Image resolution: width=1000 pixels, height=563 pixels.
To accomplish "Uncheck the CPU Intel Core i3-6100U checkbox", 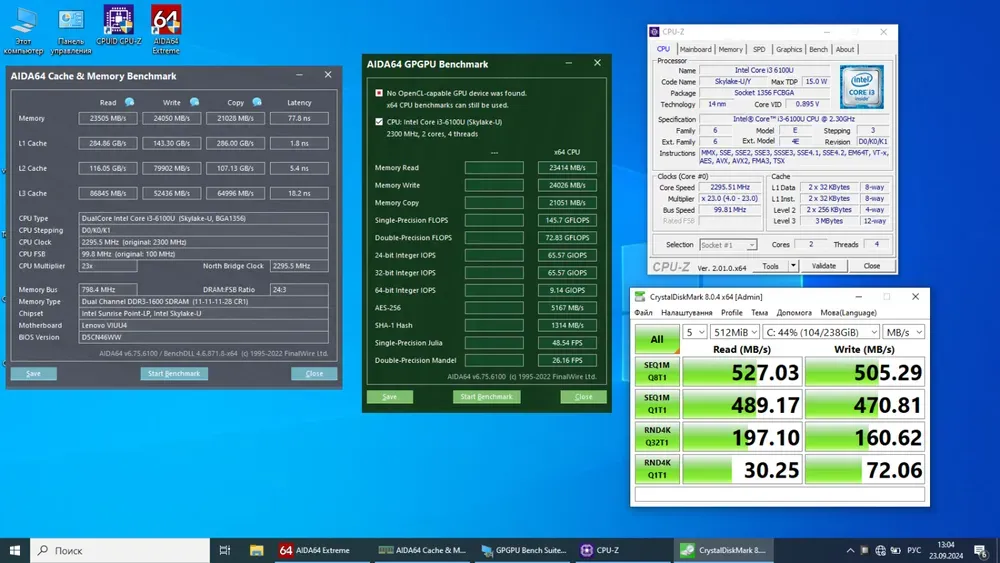I will tap(379, 121).
